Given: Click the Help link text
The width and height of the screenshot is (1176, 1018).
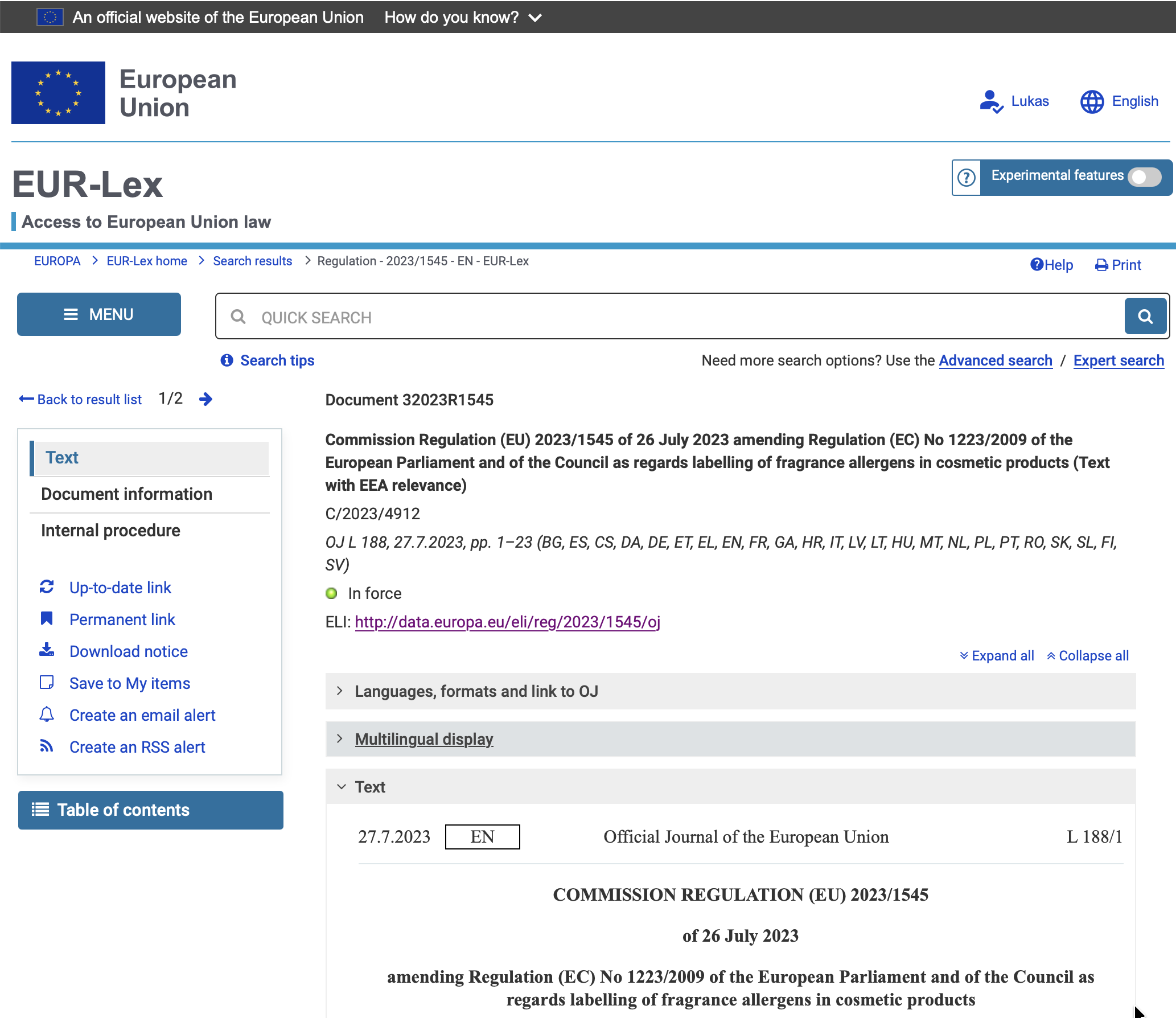Looking at the screenshot, I should point(1059,265).
